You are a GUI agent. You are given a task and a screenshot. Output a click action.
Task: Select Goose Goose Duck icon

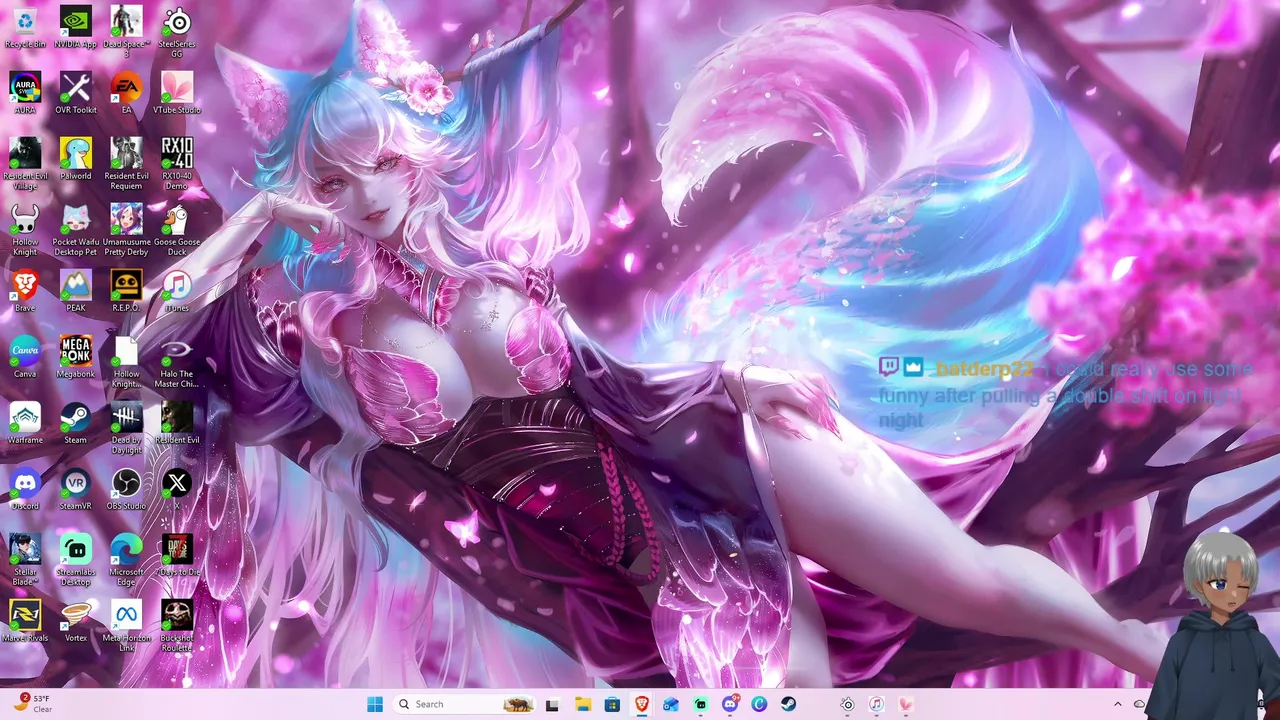click(x=177, y=230)
